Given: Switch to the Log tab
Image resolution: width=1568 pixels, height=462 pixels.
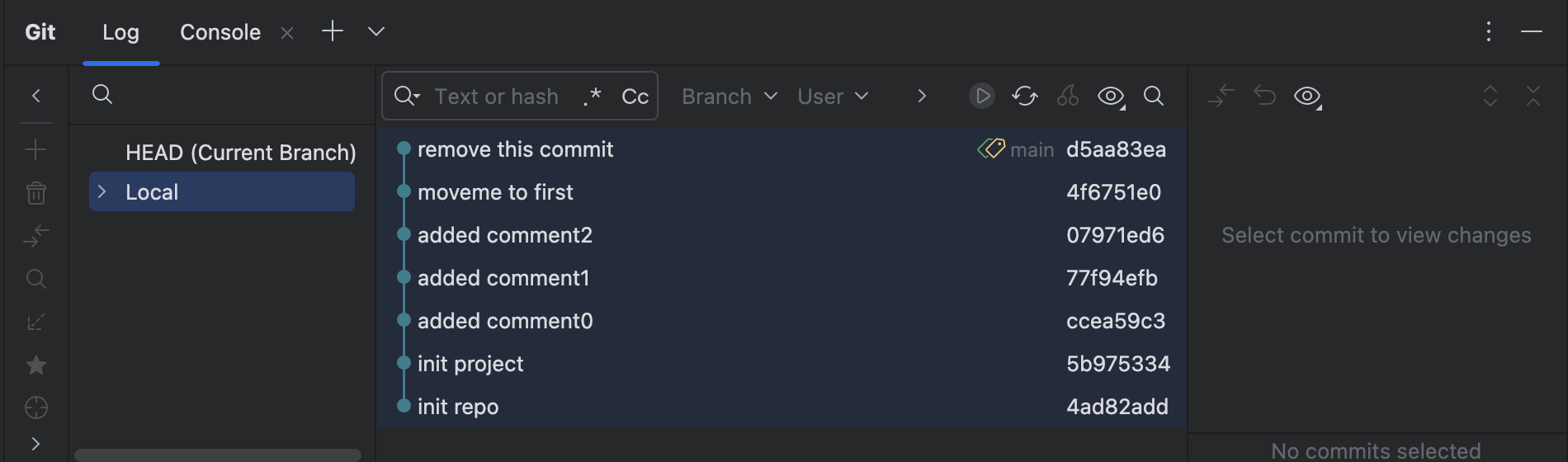Looking at the screenshot, I should click(120, 32).
